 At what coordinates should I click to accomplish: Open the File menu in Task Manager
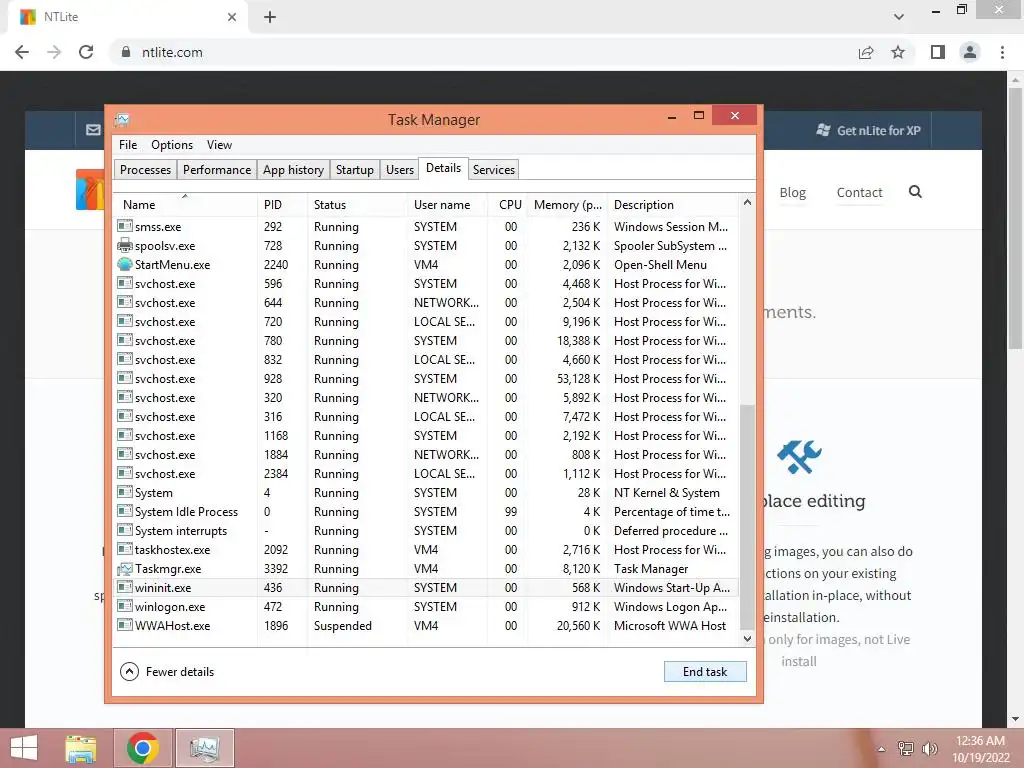[128, 145]
